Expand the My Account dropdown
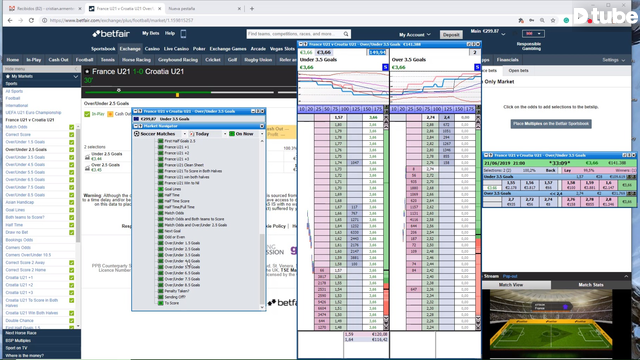 [415, 35]
